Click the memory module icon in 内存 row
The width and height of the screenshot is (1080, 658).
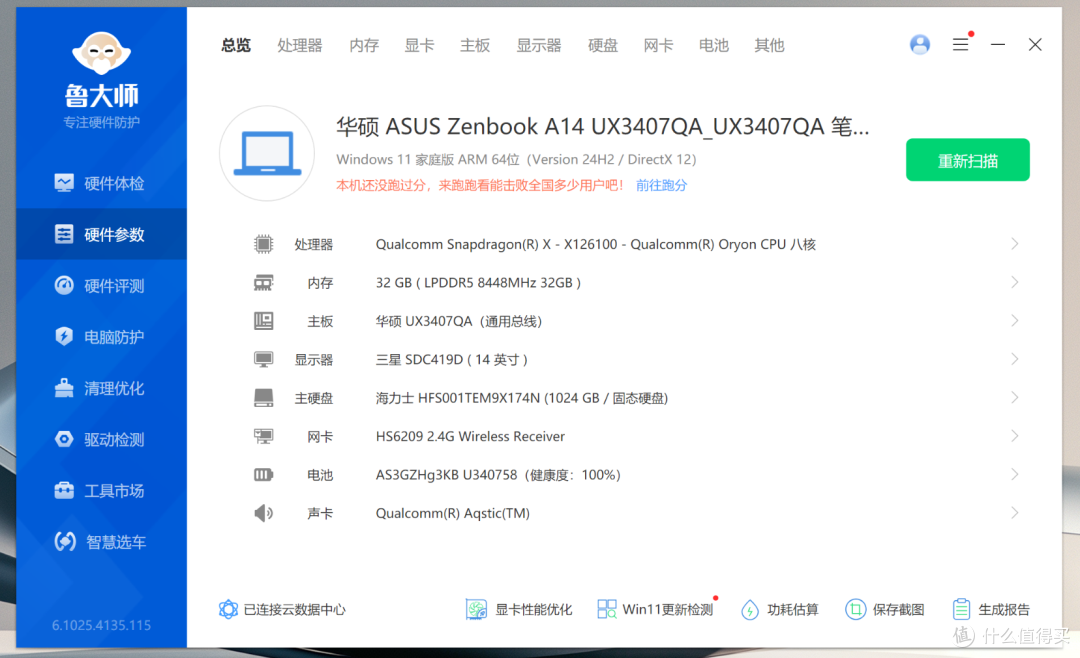coord(263,282)
